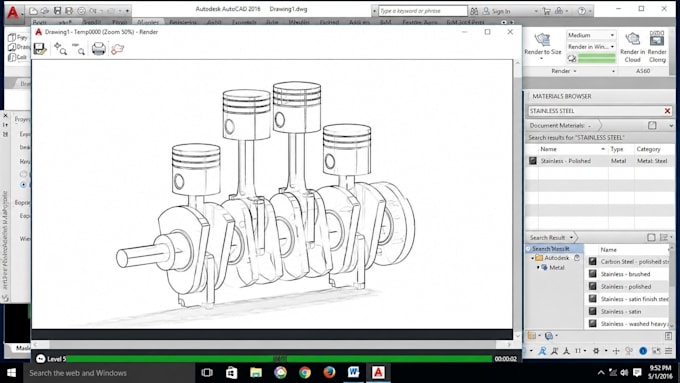Click the library icon in the Document Materials bar
680x383 pixels.
[652, 125]
